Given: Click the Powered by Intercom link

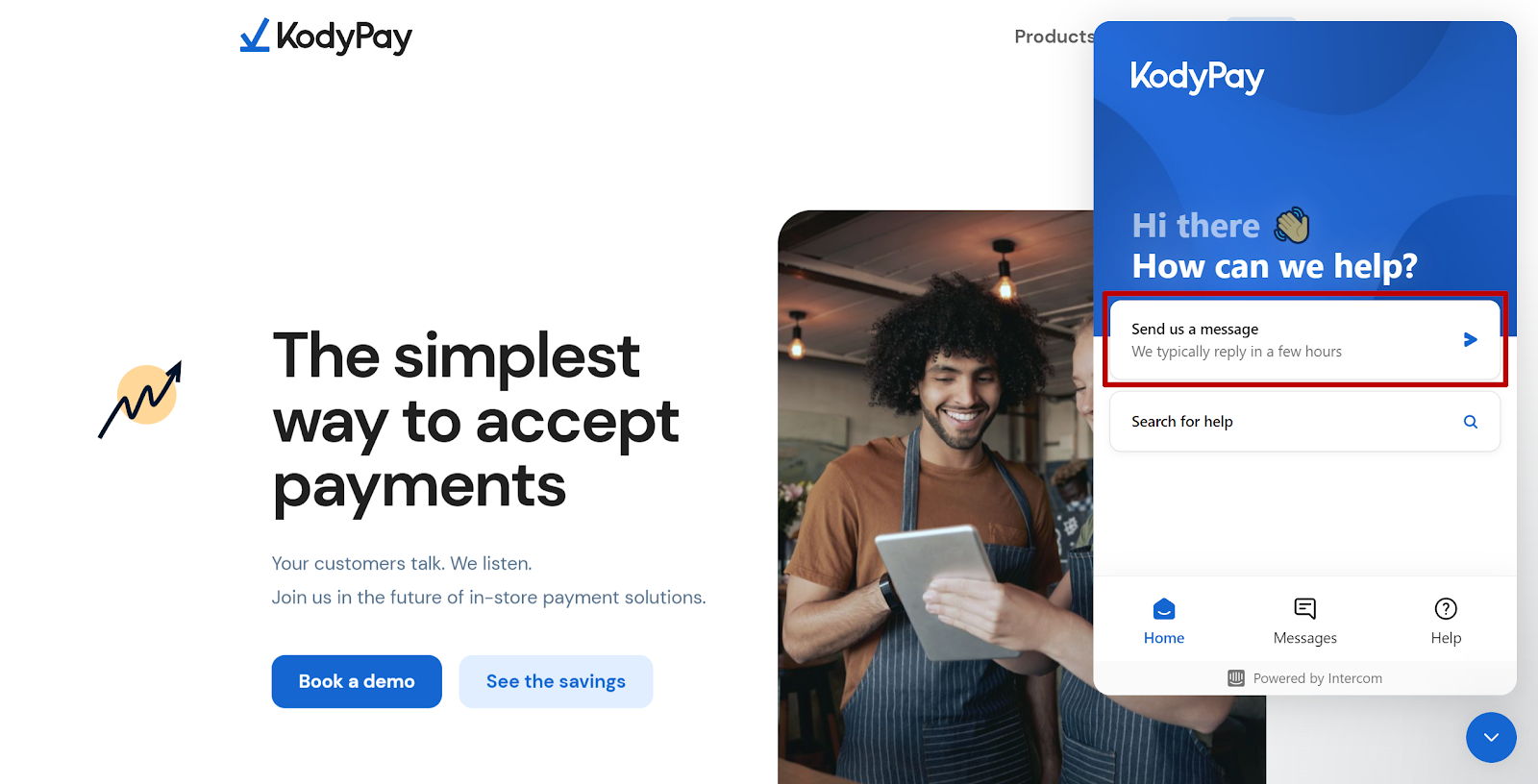Looking at the screenshot, I should pos(1304,678).
